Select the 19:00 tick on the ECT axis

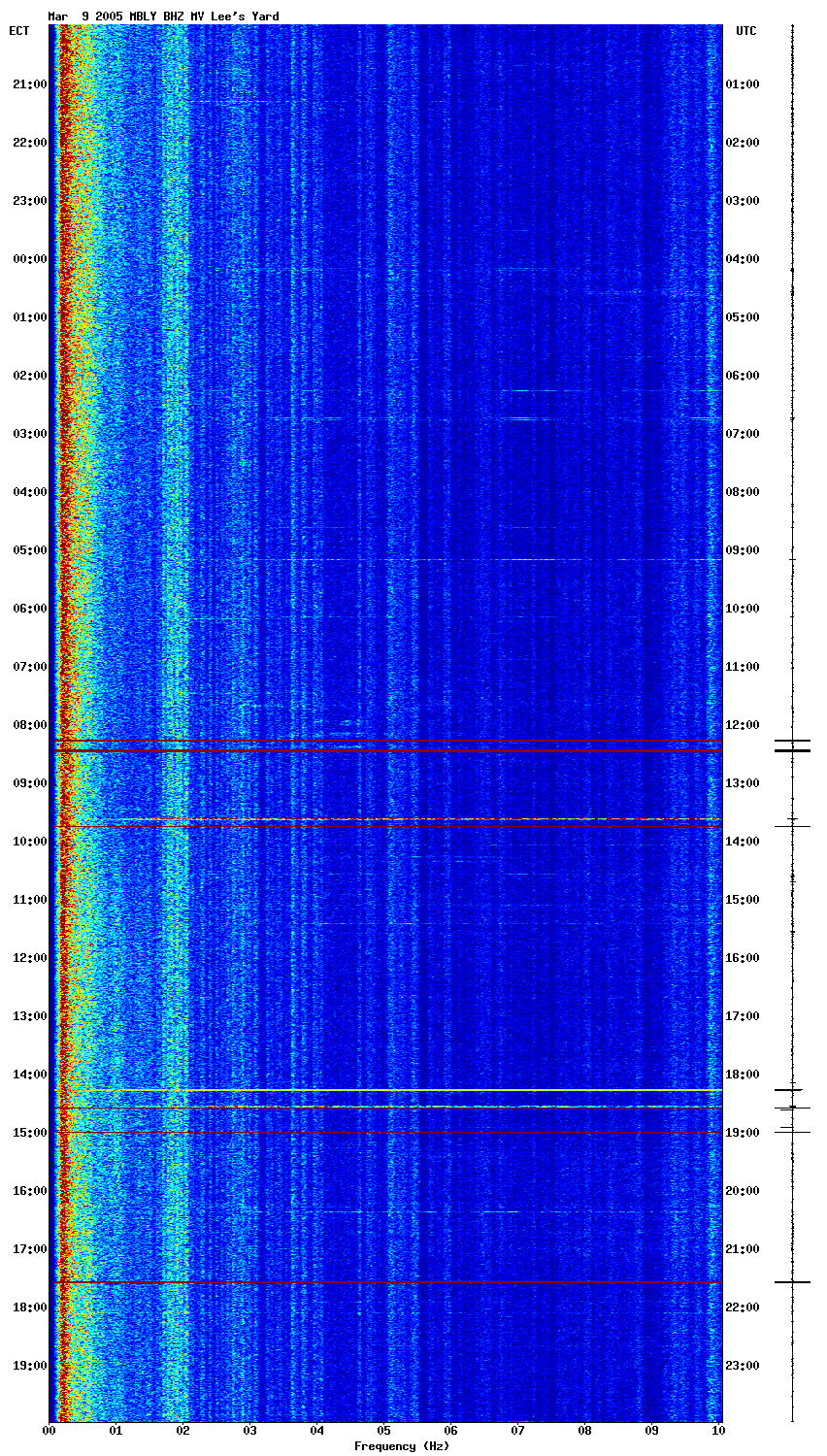(29, 1366)
